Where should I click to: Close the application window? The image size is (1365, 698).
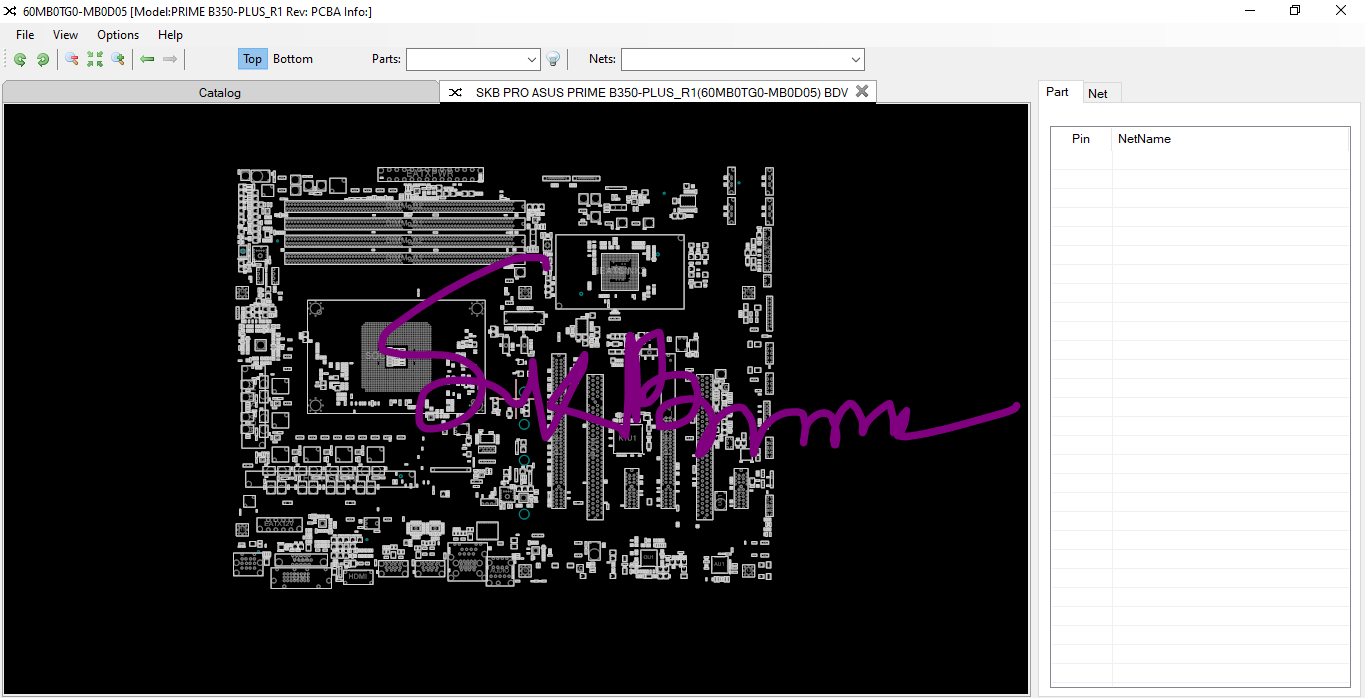click(1341, 11)
